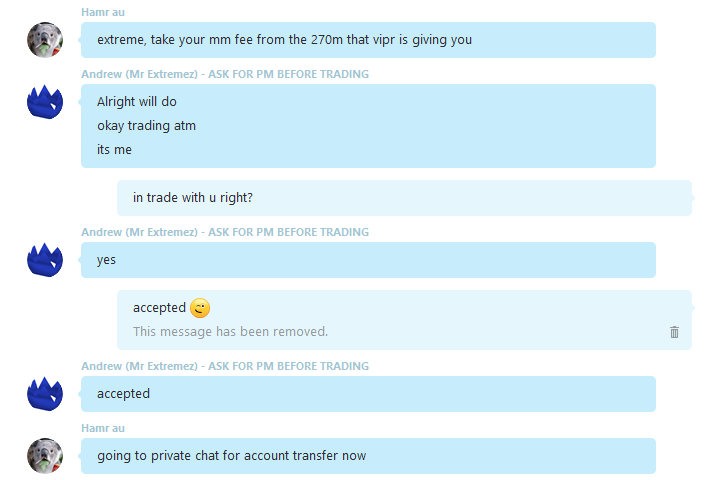Click the trash icon on removed message
This screenshot has height=480, width=715.
click(674, 332)
